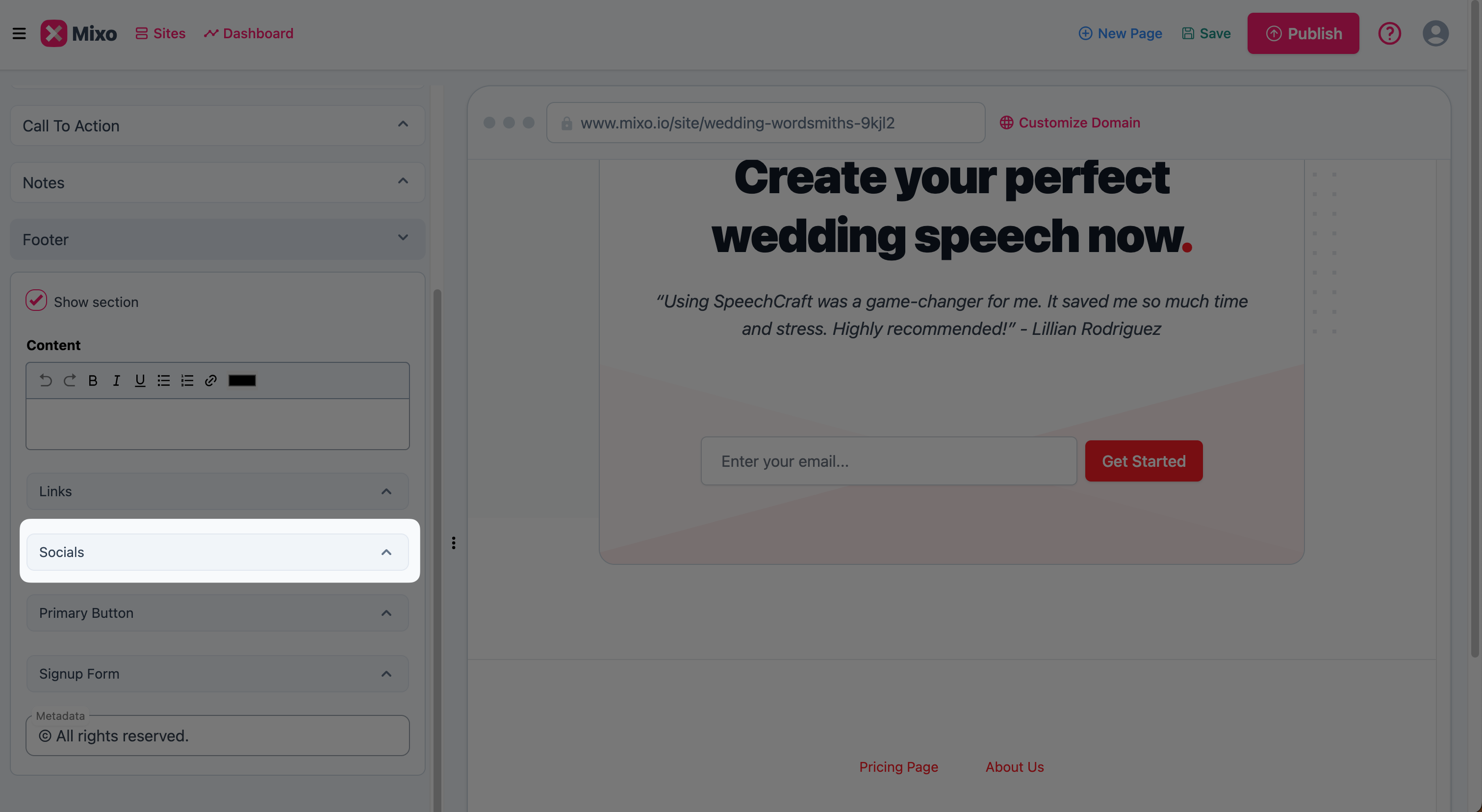Click the Publish button
The image size is (1482, 812).
(1303, 33)
